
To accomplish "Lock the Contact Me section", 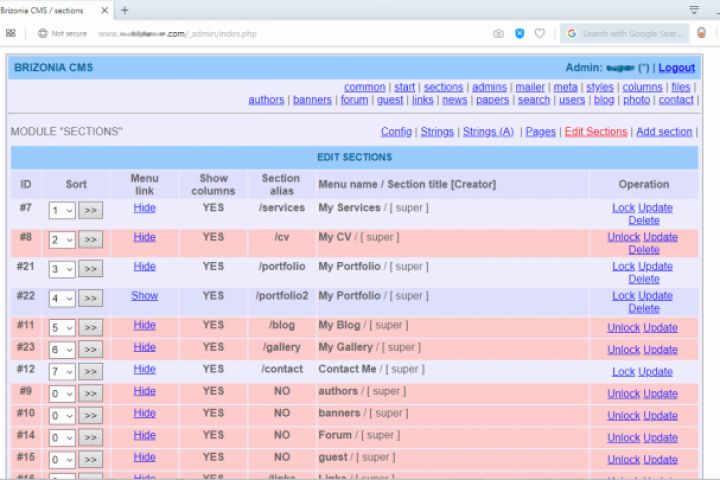I will click(623, 372).
